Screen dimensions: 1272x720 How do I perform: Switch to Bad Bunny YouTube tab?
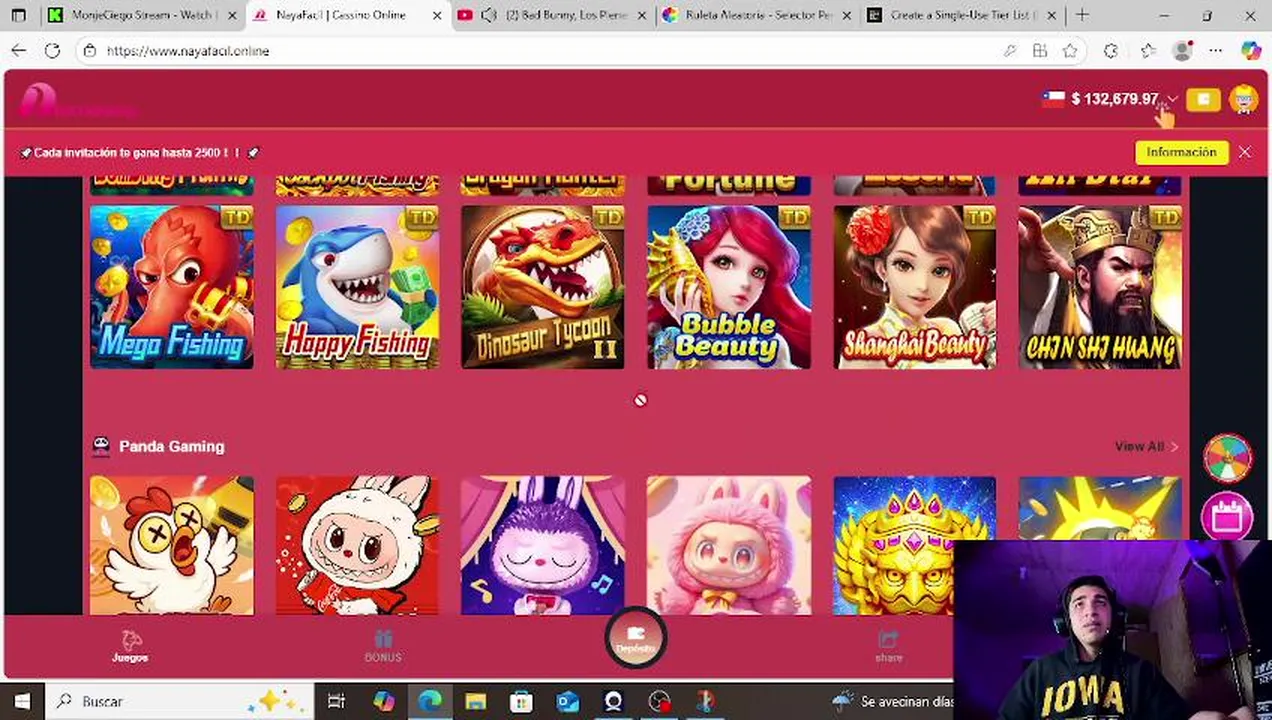550,15
